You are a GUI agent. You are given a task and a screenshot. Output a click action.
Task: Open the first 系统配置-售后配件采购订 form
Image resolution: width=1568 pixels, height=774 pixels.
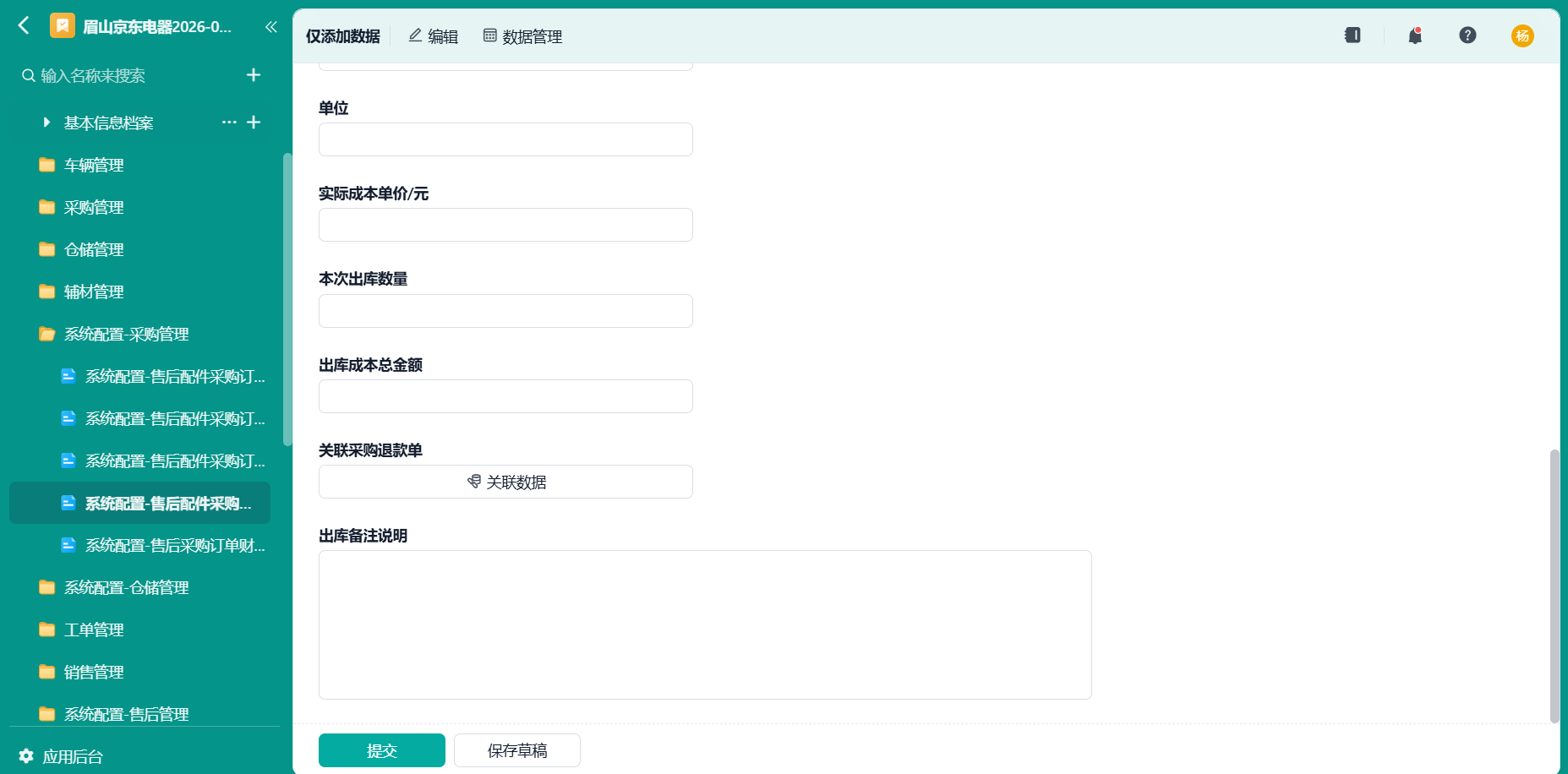click(140, 376)
